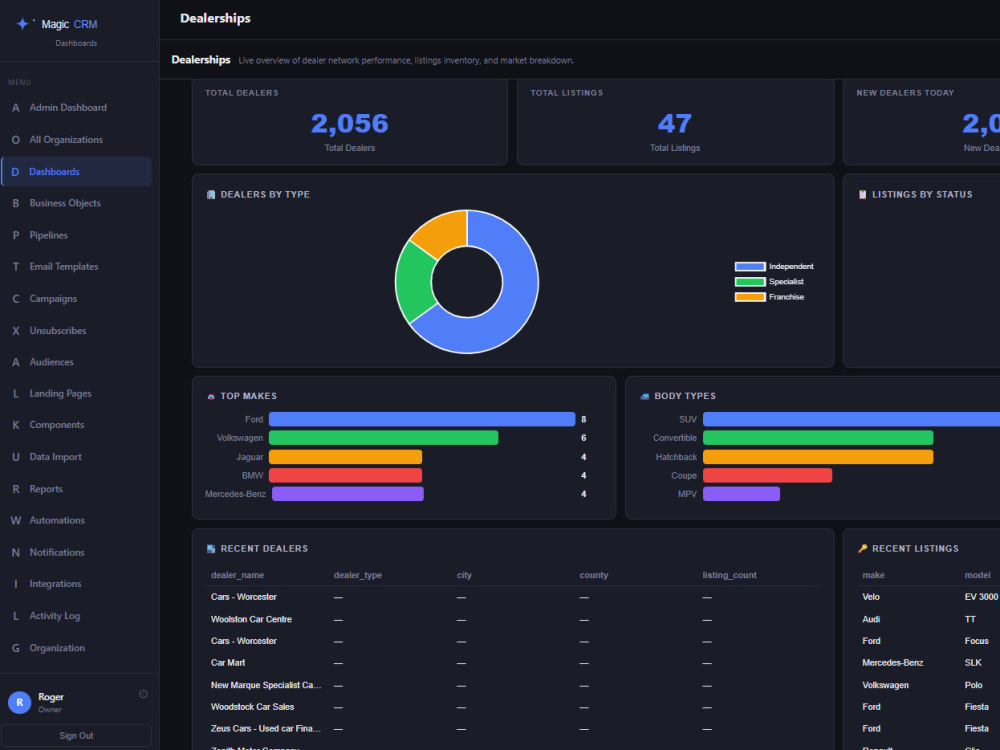Click the letter O icon for All Organizations

pos(15,140)
